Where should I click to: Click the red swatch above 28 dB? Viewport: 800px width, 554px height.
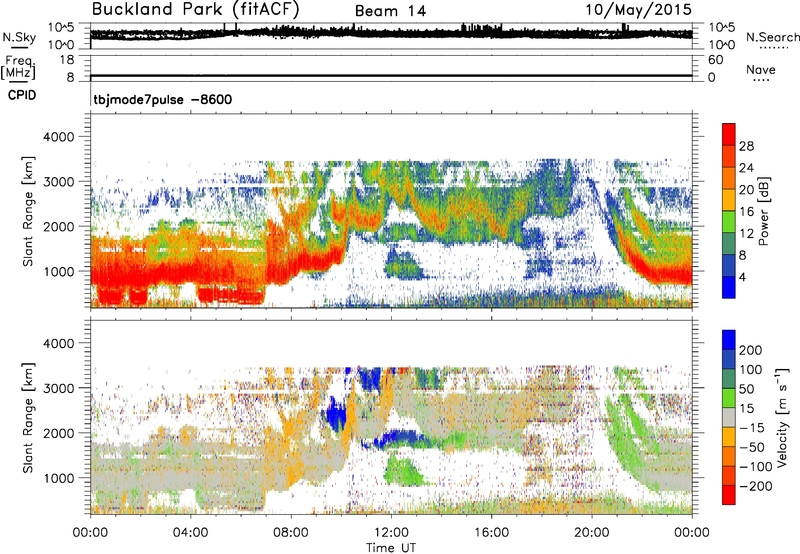[x=729, y=134]
